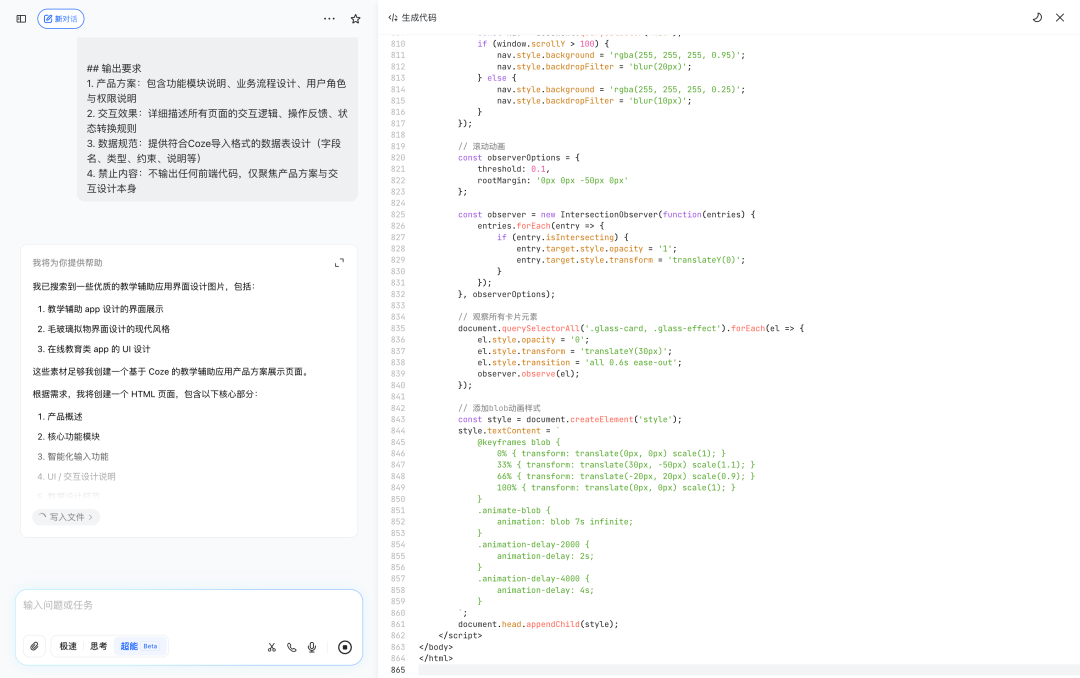The width and height of the screenshot is (1080, 678).
Task: Click the 生成代码 panel title
Action: click(x=419, y=17)
